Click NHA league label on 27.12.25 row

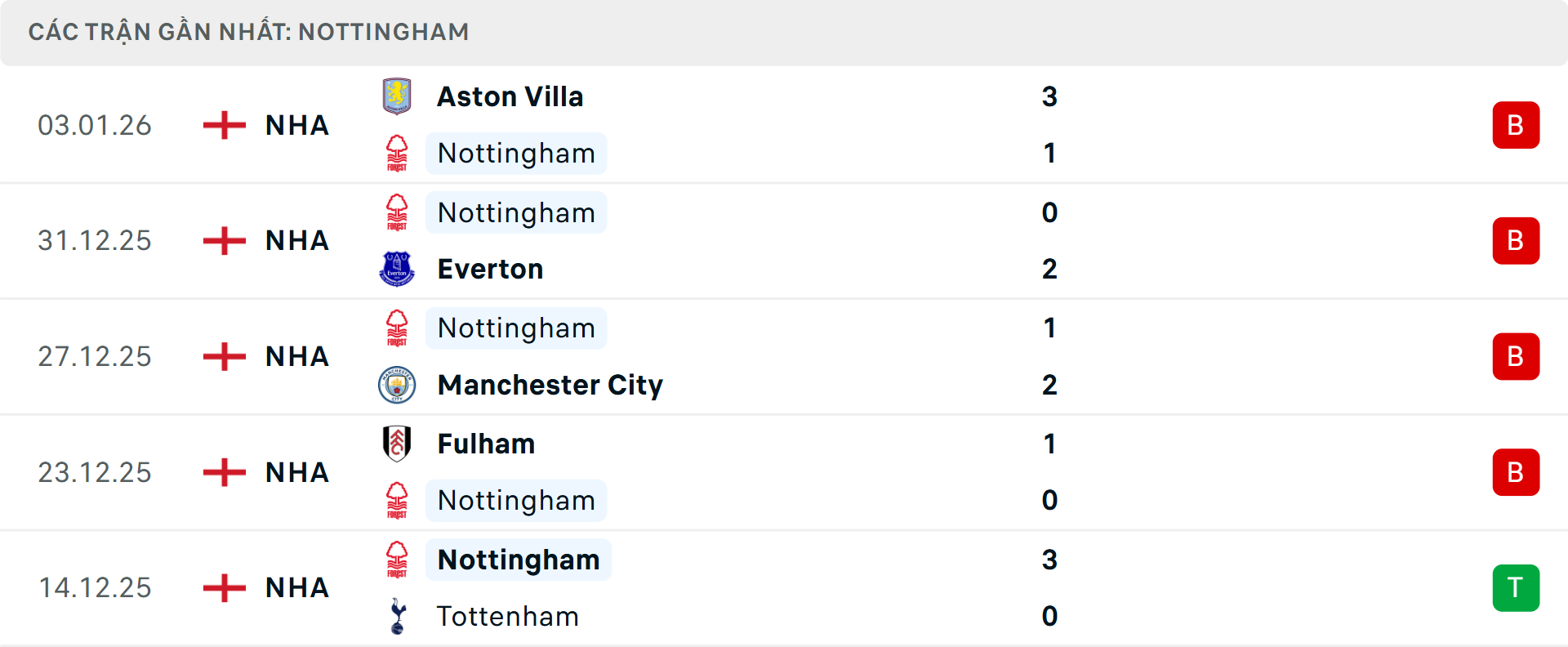[297, 356]
